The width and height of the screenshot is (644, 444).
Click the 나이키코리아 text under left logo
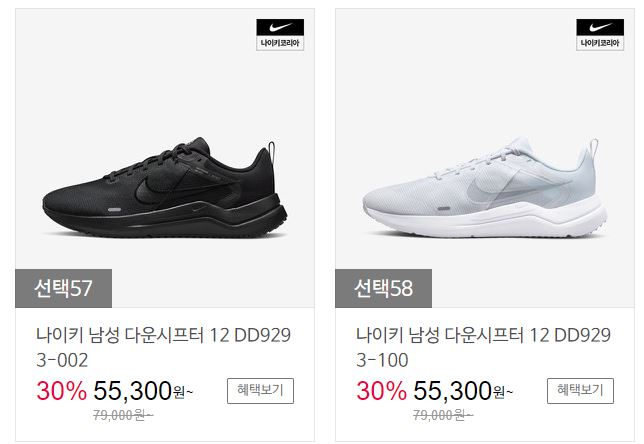pos(280,43)
